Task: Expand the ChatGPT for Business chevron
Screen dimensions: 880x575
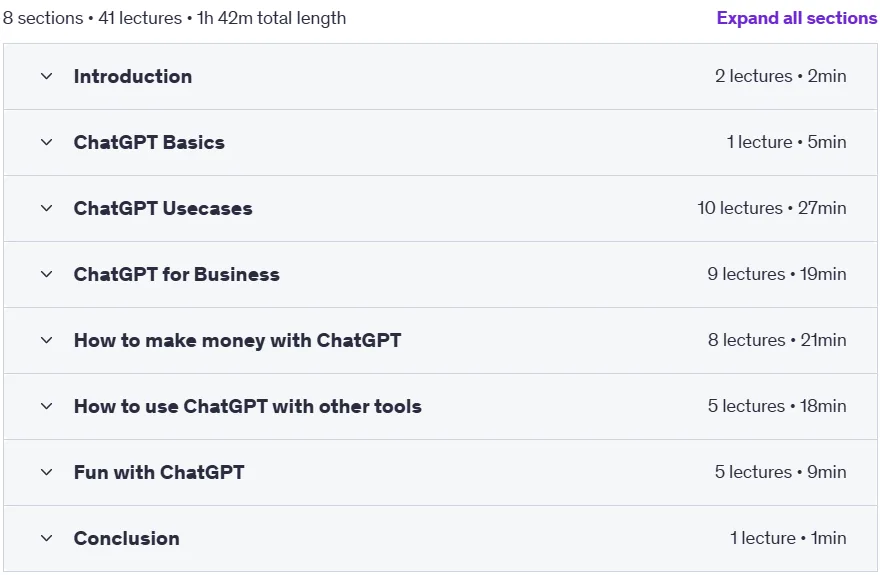Action: 47,274
